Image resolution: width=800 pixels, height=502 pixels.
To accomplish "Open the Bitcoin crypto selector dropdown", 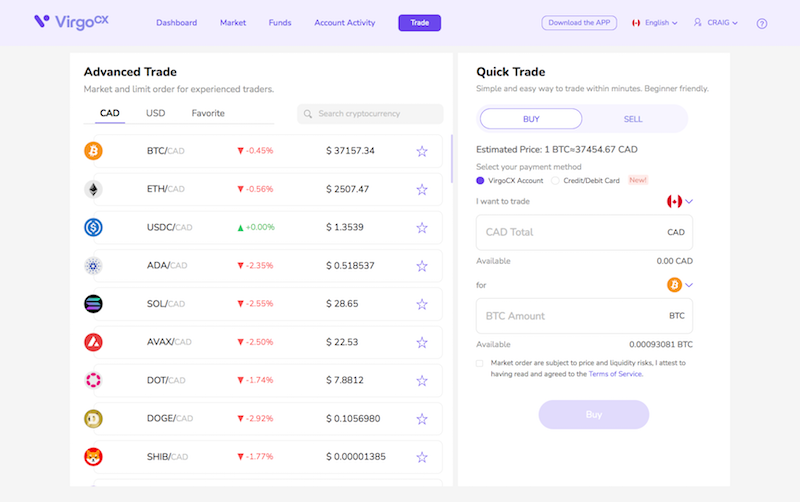I will pyautogui.click(x=680, y=285).
